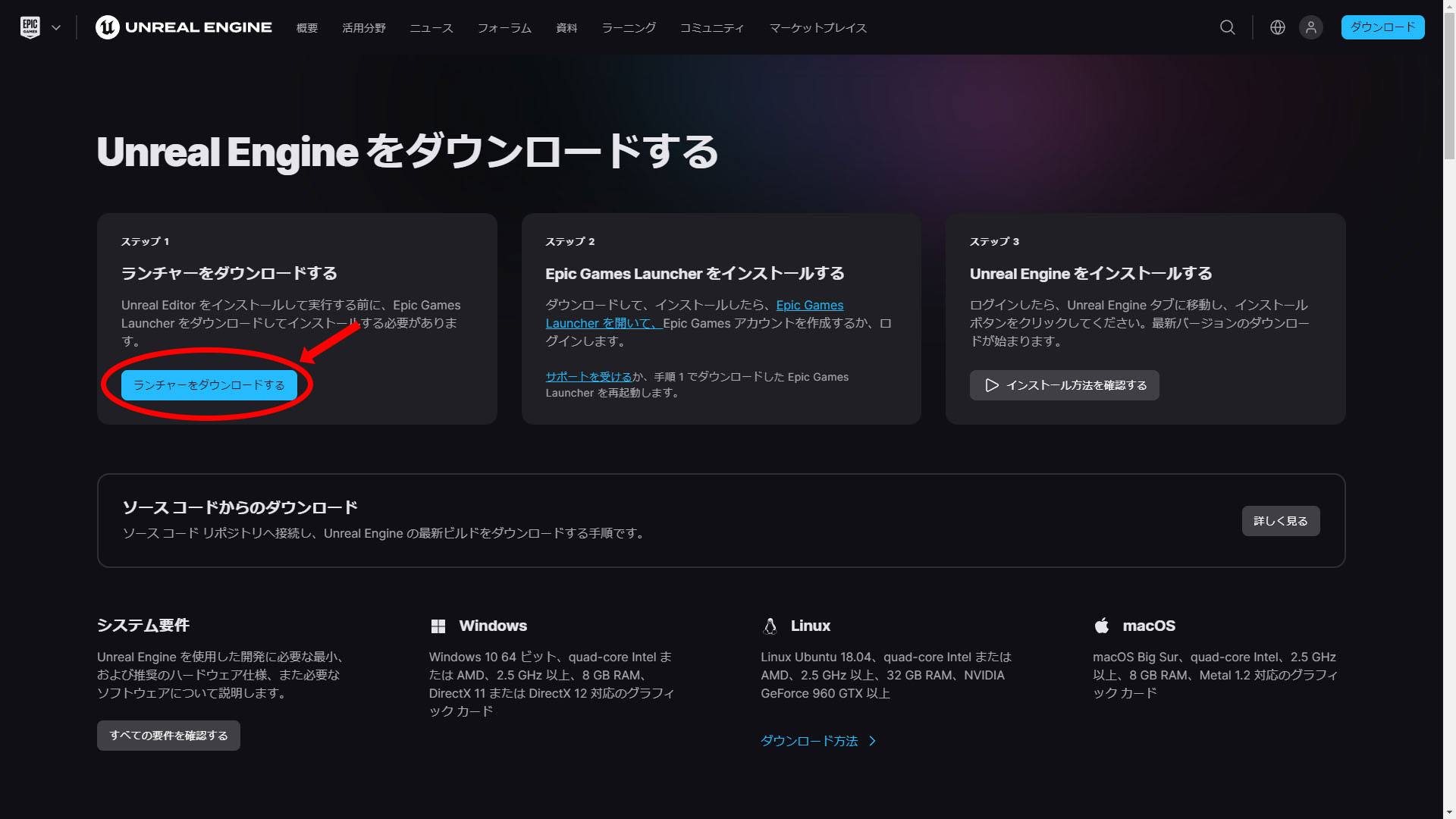Click the ステップ 2 label
Screen dimensions: 1456x819
point(570,242)
